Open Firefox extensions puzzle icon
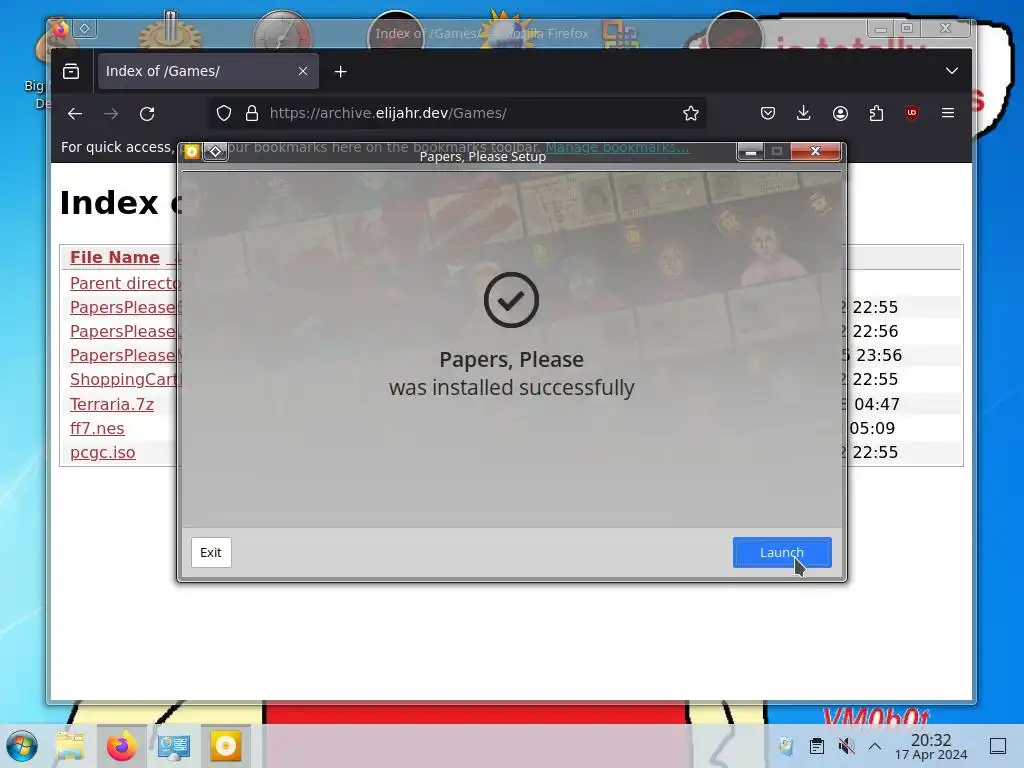 point(876,114)
